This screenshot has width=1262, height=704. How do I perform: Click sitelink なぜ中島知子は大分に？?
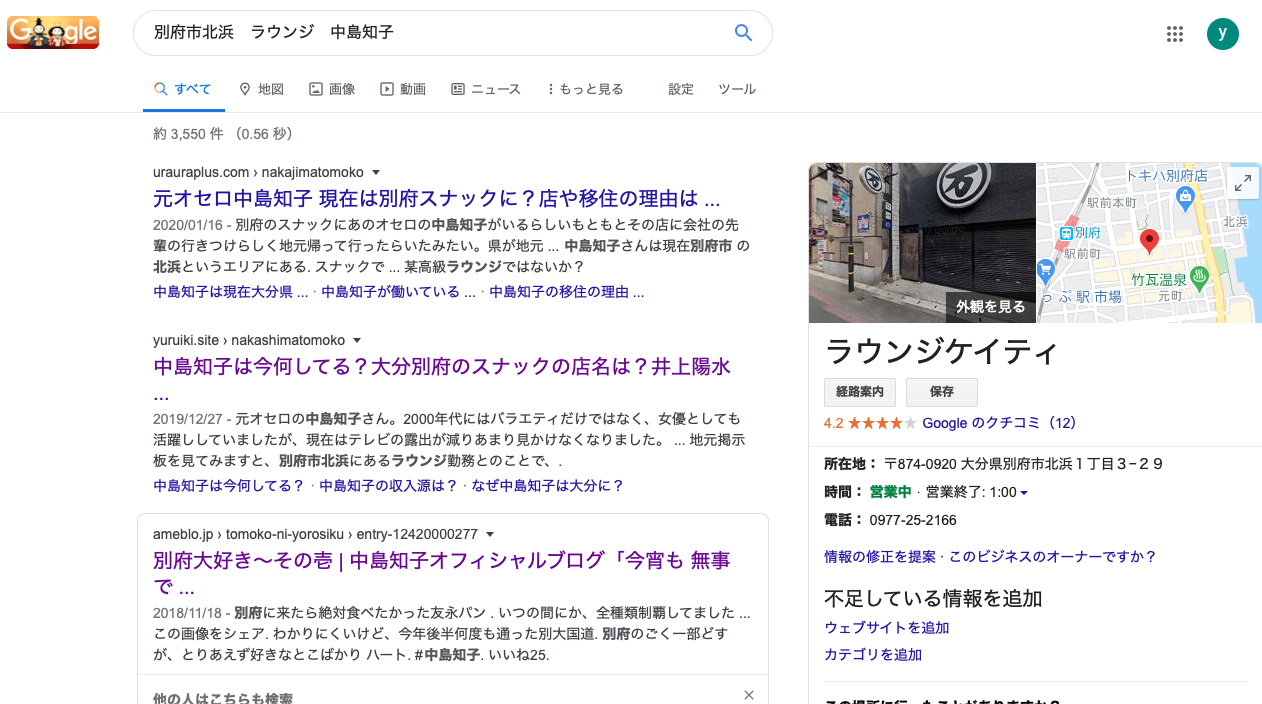coord(548,486)
